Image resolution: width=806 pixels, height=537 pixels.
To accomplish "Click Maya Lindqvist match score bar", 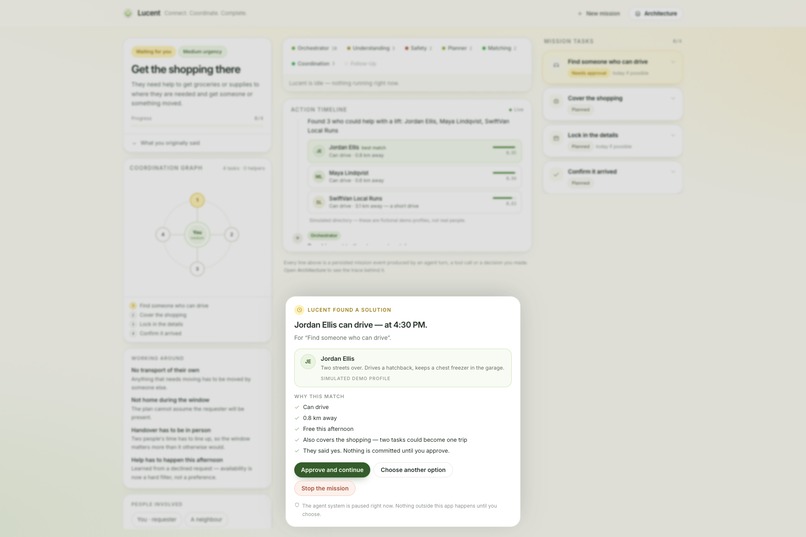I will coord(504,173).
